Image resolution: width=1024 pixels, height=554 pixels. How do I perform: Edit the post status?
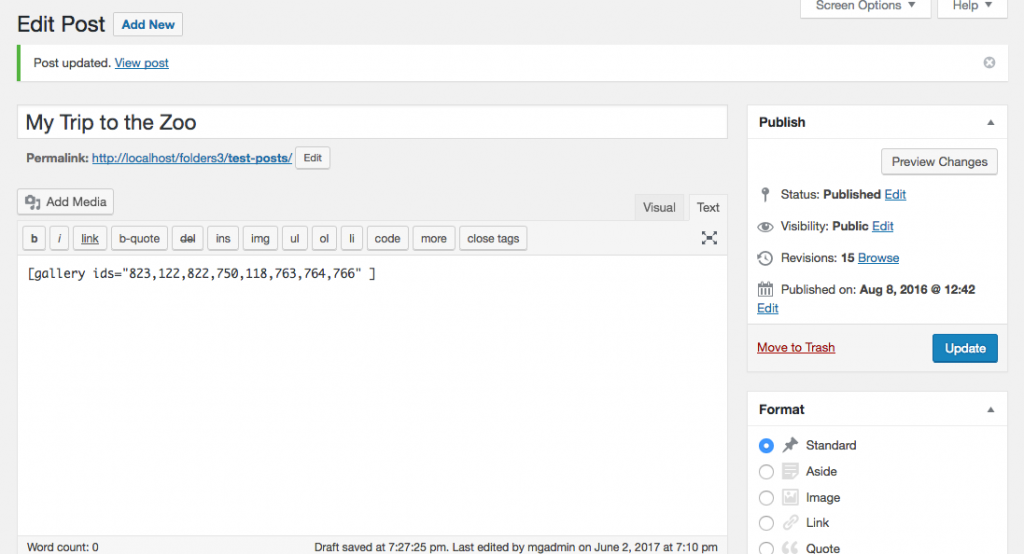(895, 195)
